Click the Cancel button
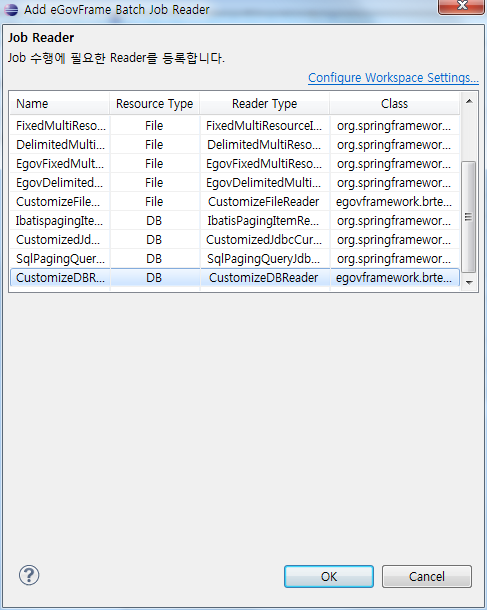The image size is (487, 610). (427, 576)
